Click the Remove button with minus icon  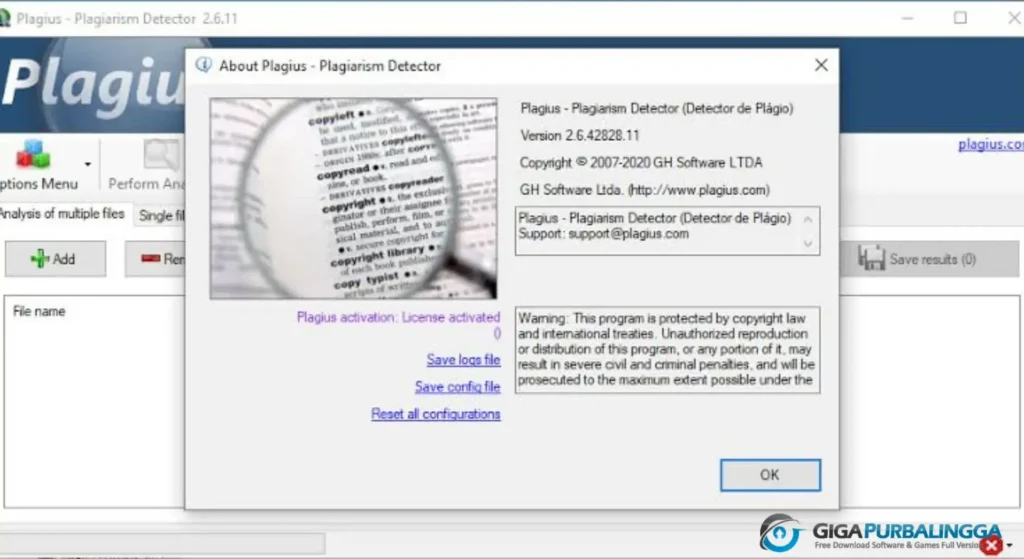click(x=155, y=259)
